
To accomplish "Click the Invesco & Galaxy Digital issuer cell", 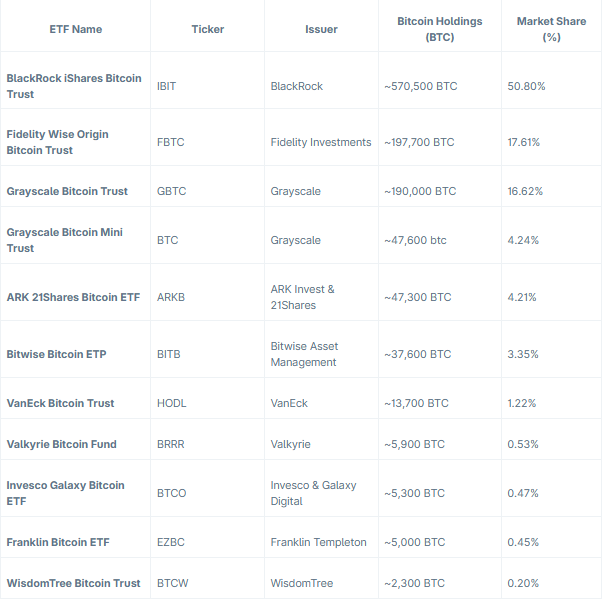I will point(313,493).
